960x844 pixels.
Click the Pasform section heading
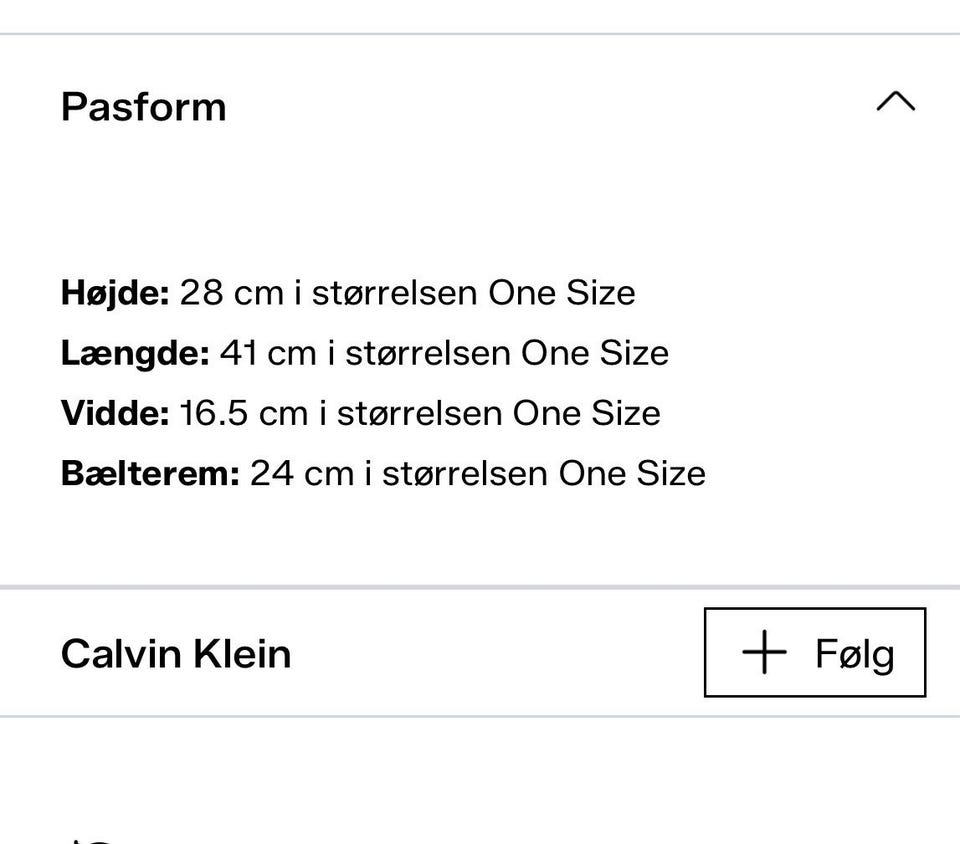(144, 107)
